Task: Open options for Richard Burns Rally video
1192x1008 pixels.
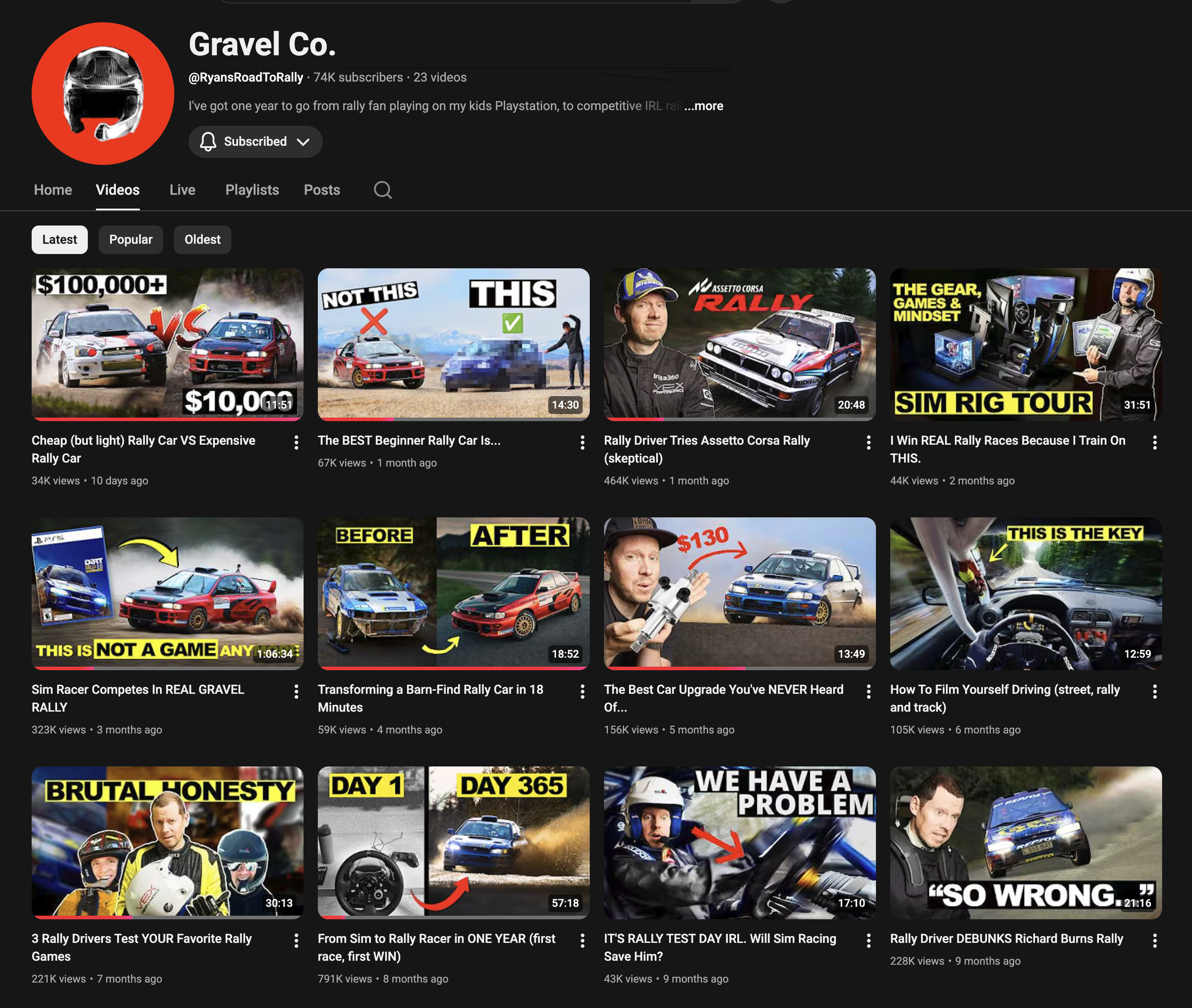Action: coord(1154,941)
